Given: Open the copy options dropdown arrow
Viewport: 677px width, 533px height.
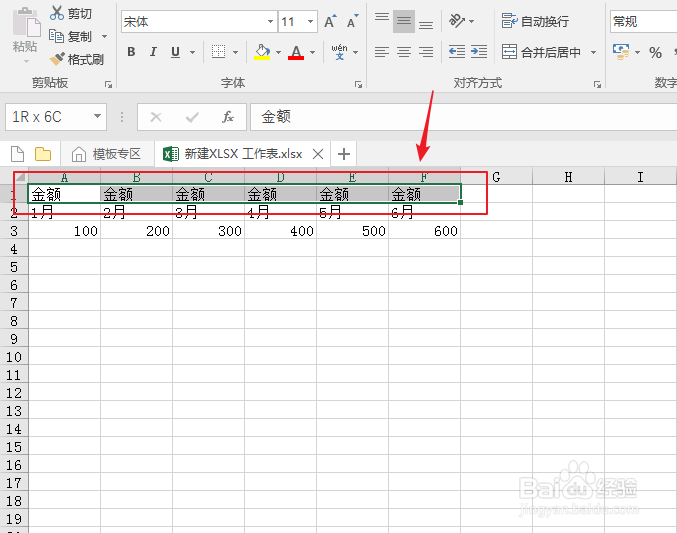Looking at the screenshot, I should pos(104,36).
